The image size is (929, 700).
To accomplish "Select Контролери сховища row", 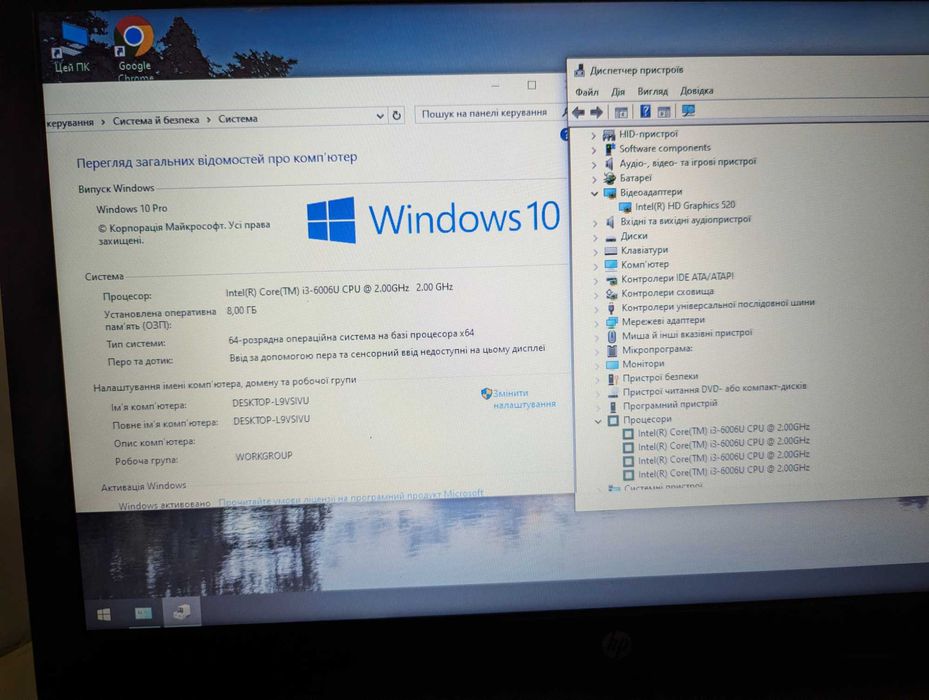I will tap(667, 292).
